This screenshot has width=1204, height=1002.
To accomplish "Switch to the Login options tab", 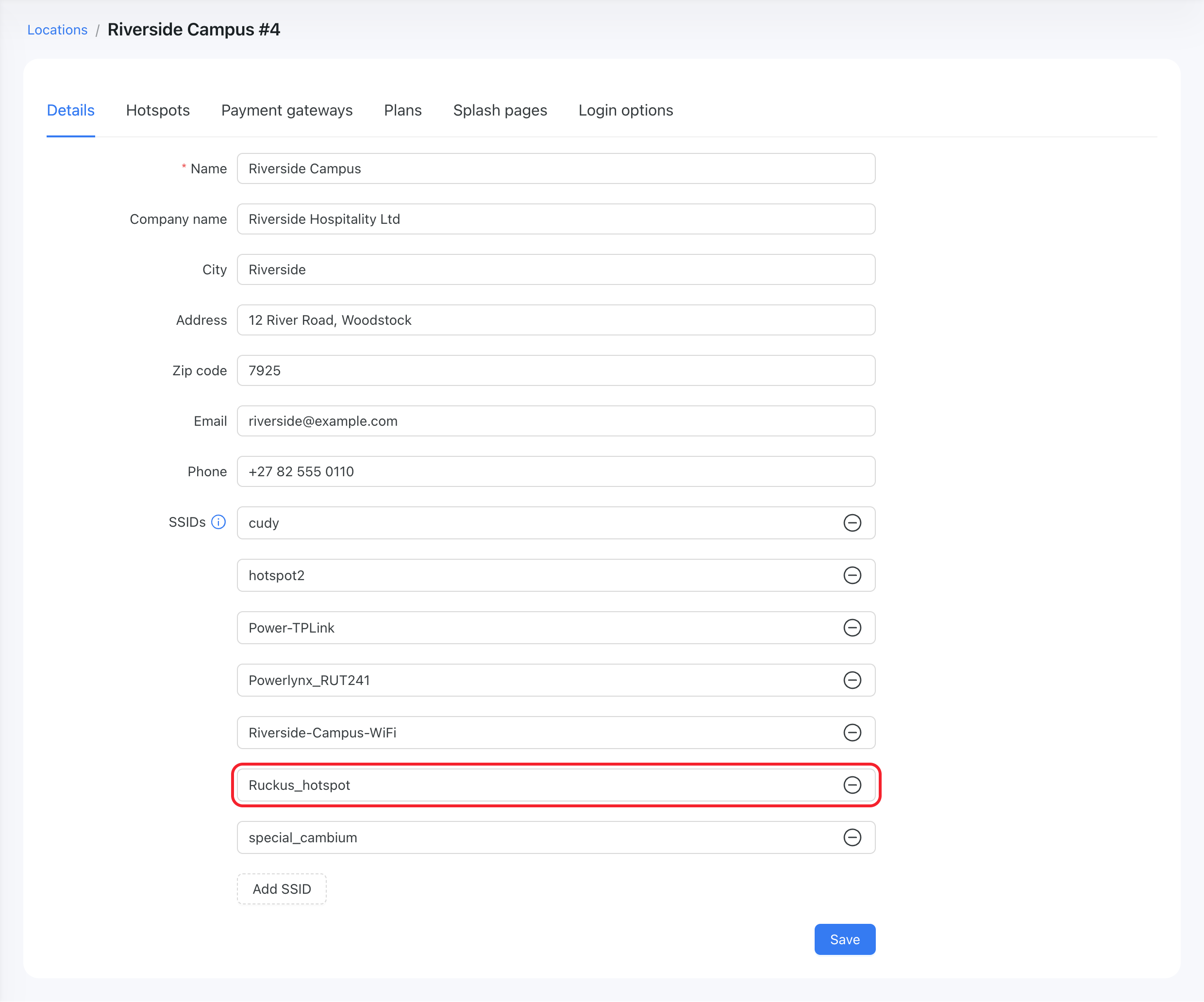I will [x=625, y=110].
